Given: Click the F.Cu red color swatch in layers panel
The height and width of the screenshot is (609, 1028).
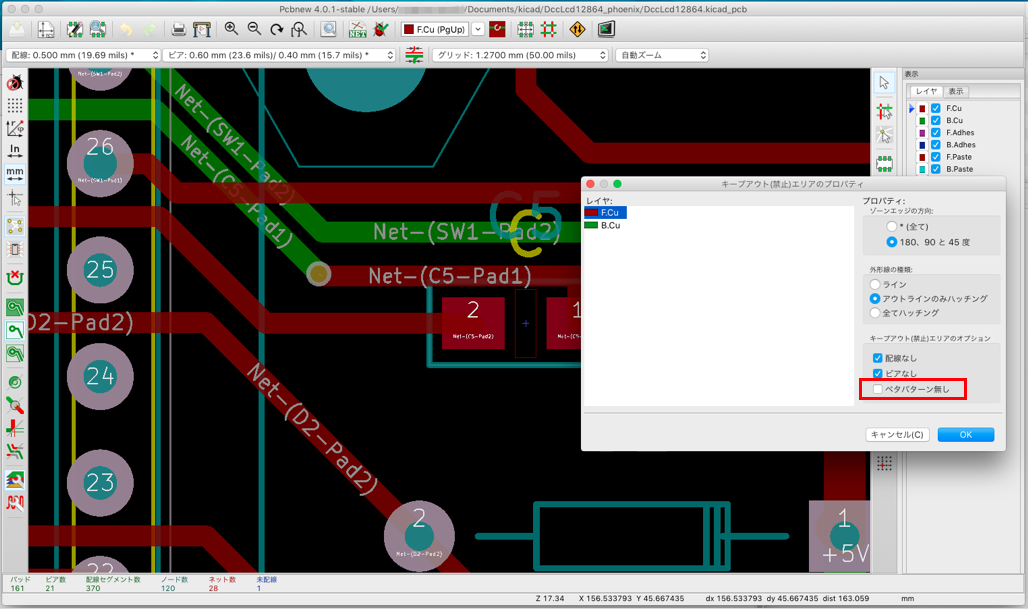Looking at the screenshot, I should [x=922, y=109].
